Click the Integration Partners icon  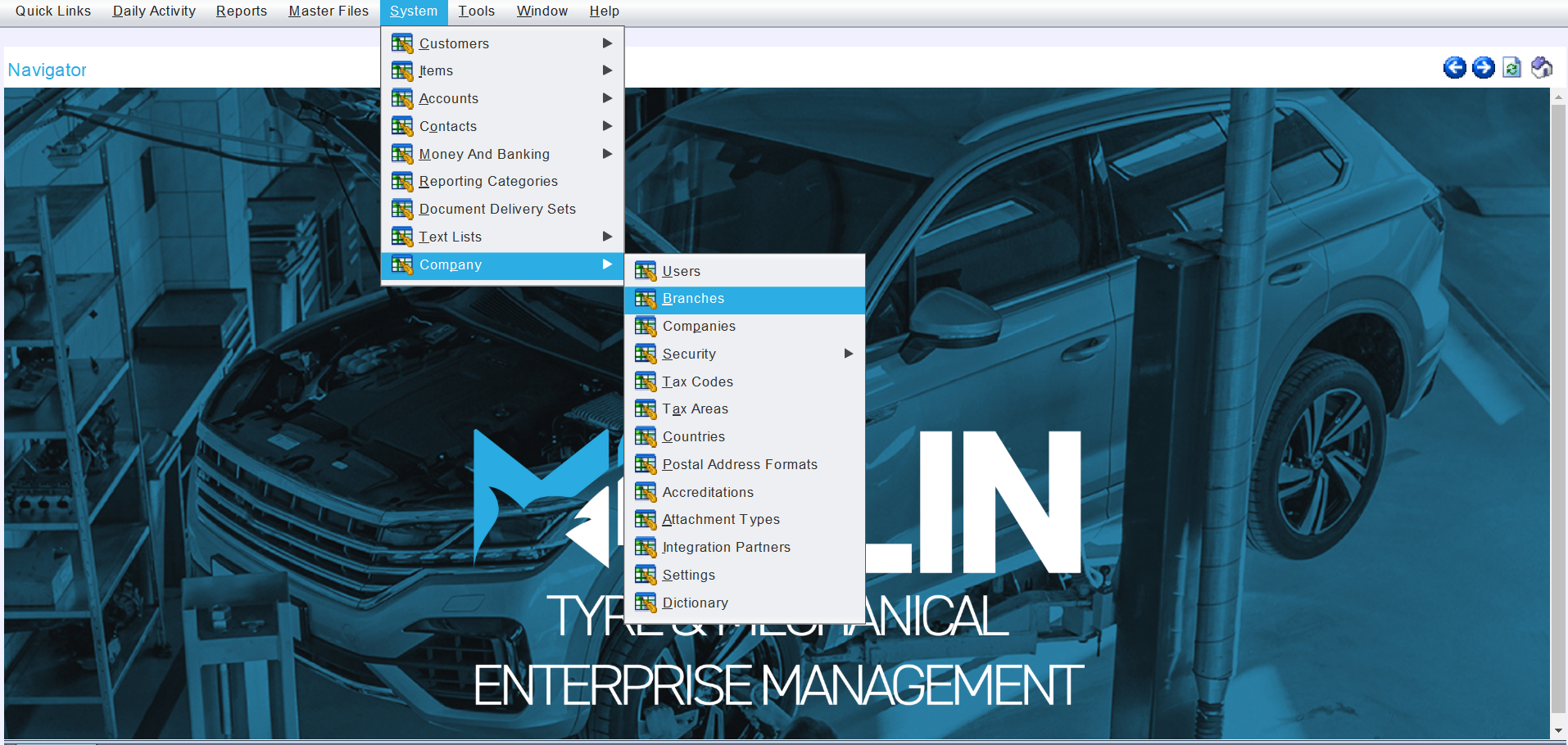(x=646, y=547)
